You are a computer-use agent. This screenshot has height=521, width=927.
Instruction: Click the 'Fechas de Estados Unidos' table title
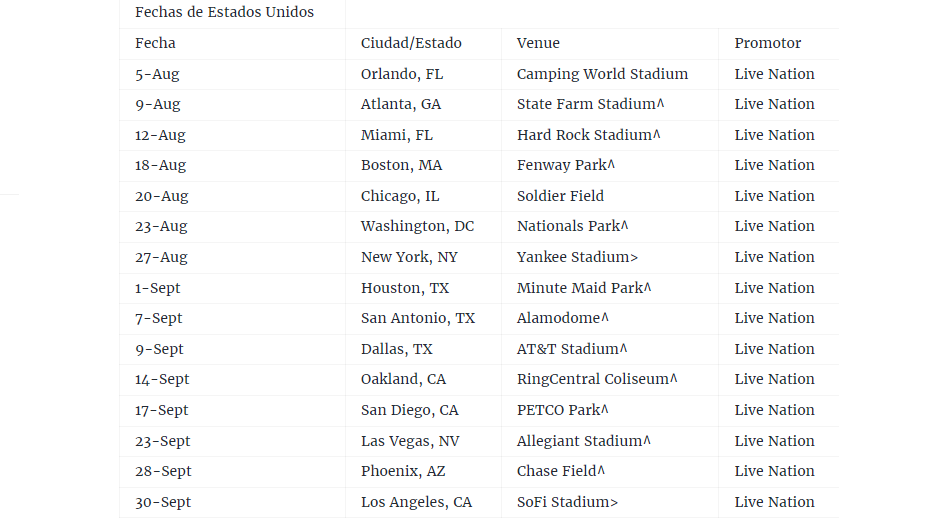click(224, 13)
